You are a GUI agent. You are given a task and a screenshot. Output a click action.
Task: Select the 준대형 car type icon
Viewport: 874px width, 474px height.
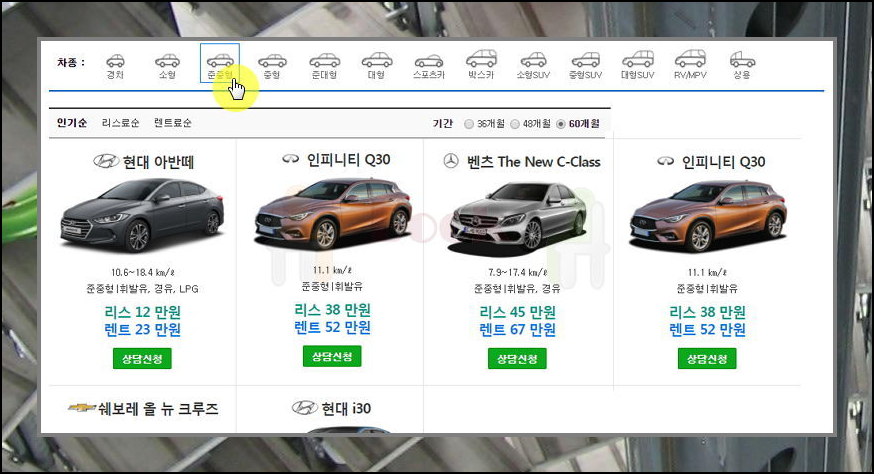(x=324, y=60)
